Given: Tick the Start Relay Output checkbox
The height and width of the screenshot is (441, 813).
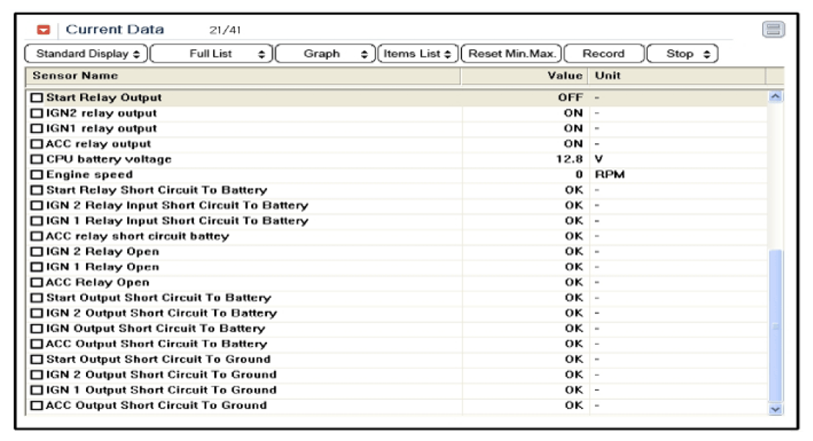Looking at the screenshot, I should pyautogui.click(x=37, y=98).
